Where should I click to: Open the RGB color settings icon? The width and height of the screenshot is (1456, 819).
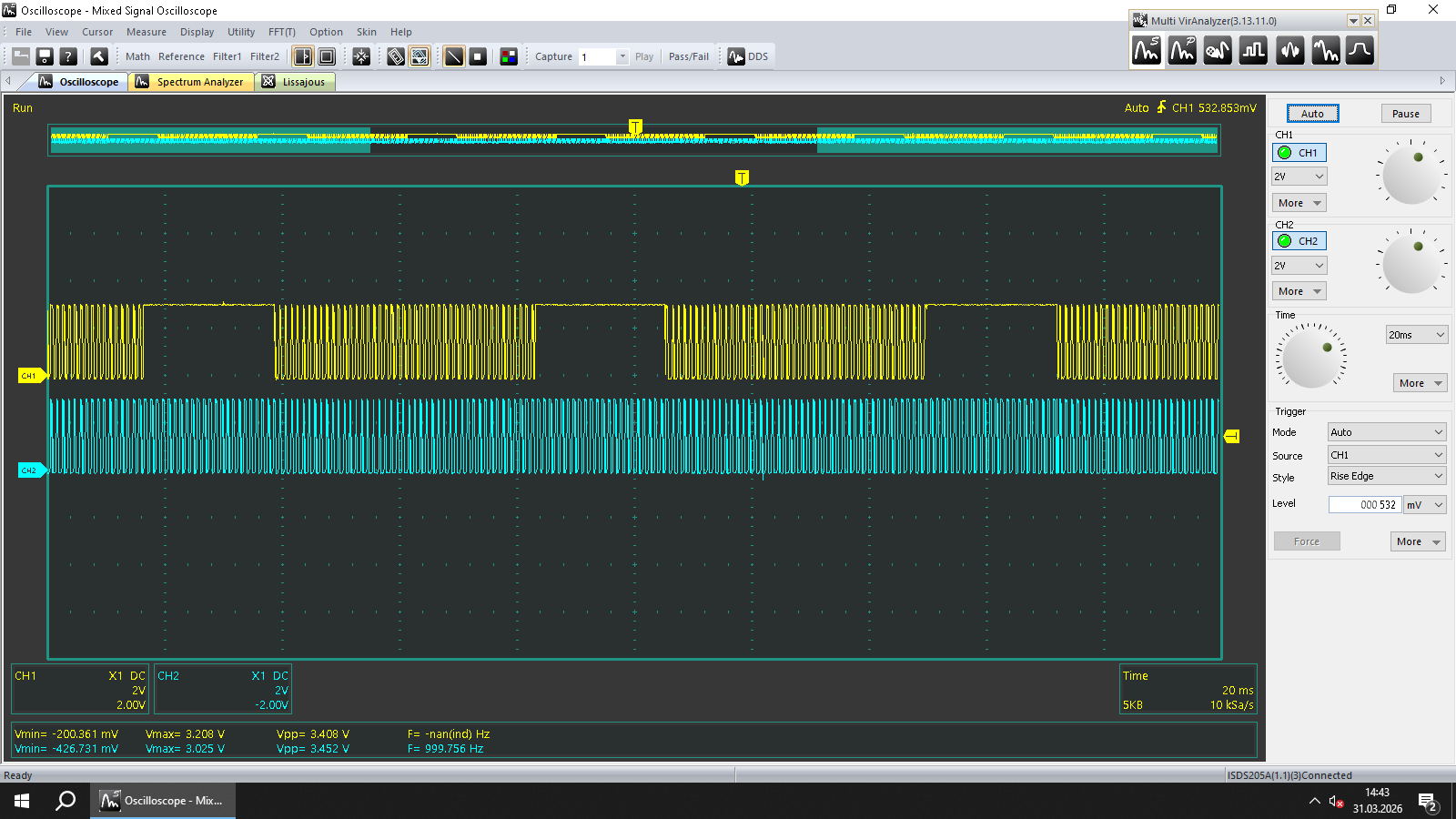click(509, 56)
